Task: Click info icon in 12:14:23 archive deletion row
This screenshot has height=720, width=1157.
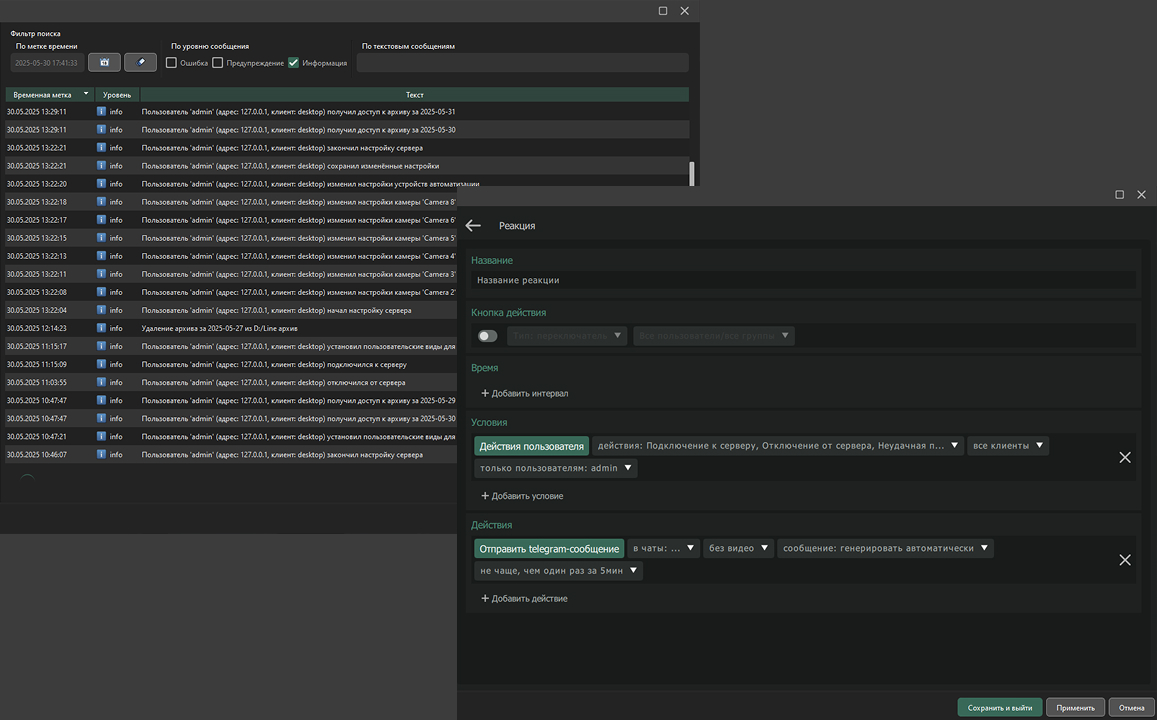Action: tap(102, 328)
